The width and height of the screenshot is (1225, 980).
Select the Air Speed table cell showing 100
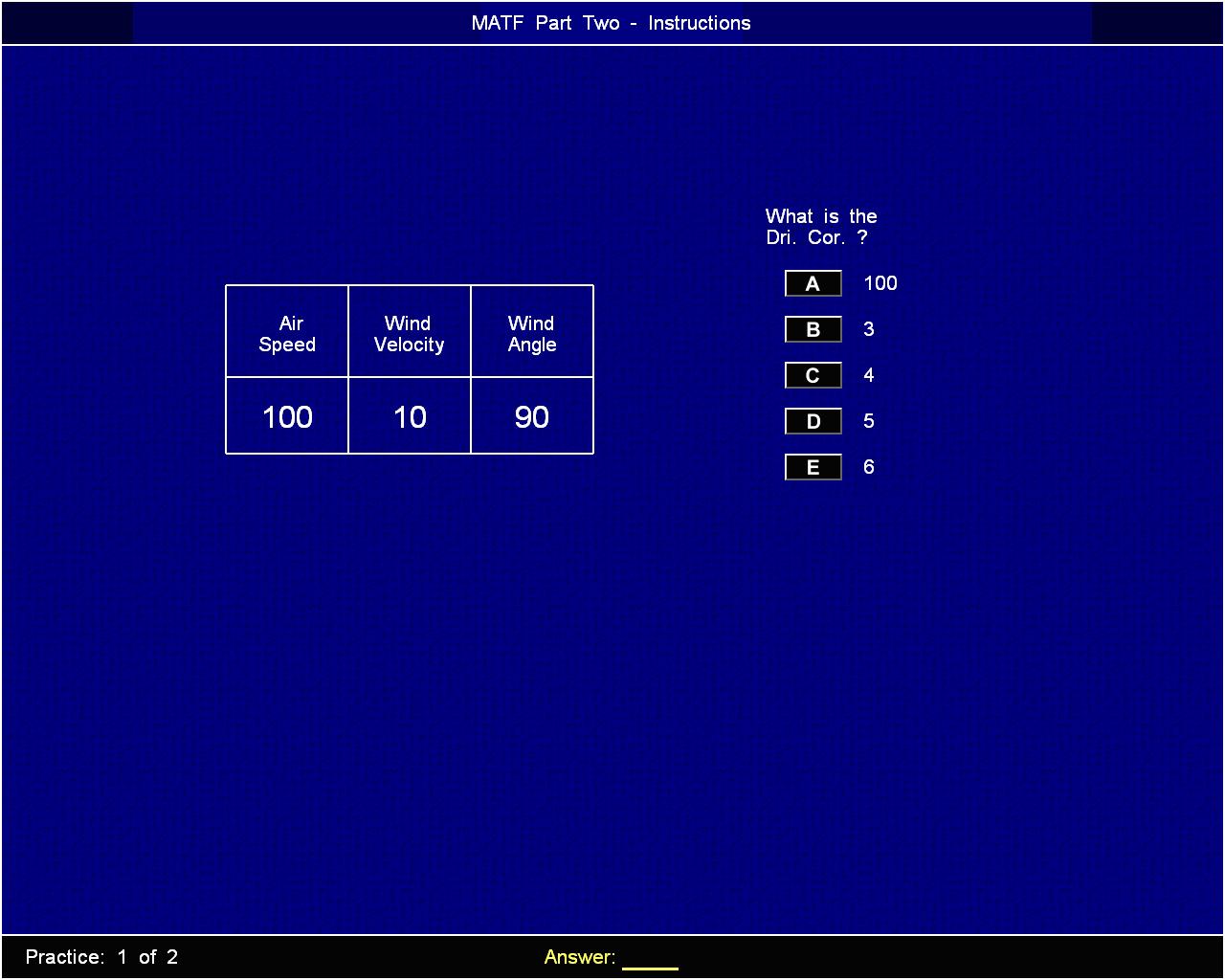287,417
